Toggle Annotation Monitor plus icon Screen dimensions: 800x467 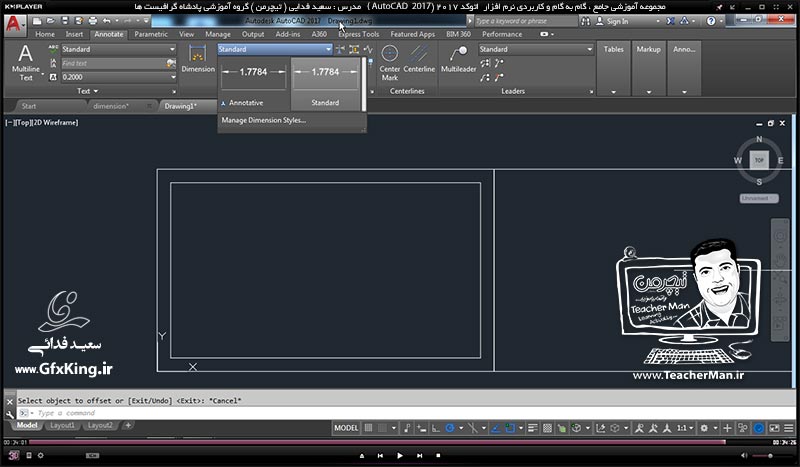tap(728, 428)
